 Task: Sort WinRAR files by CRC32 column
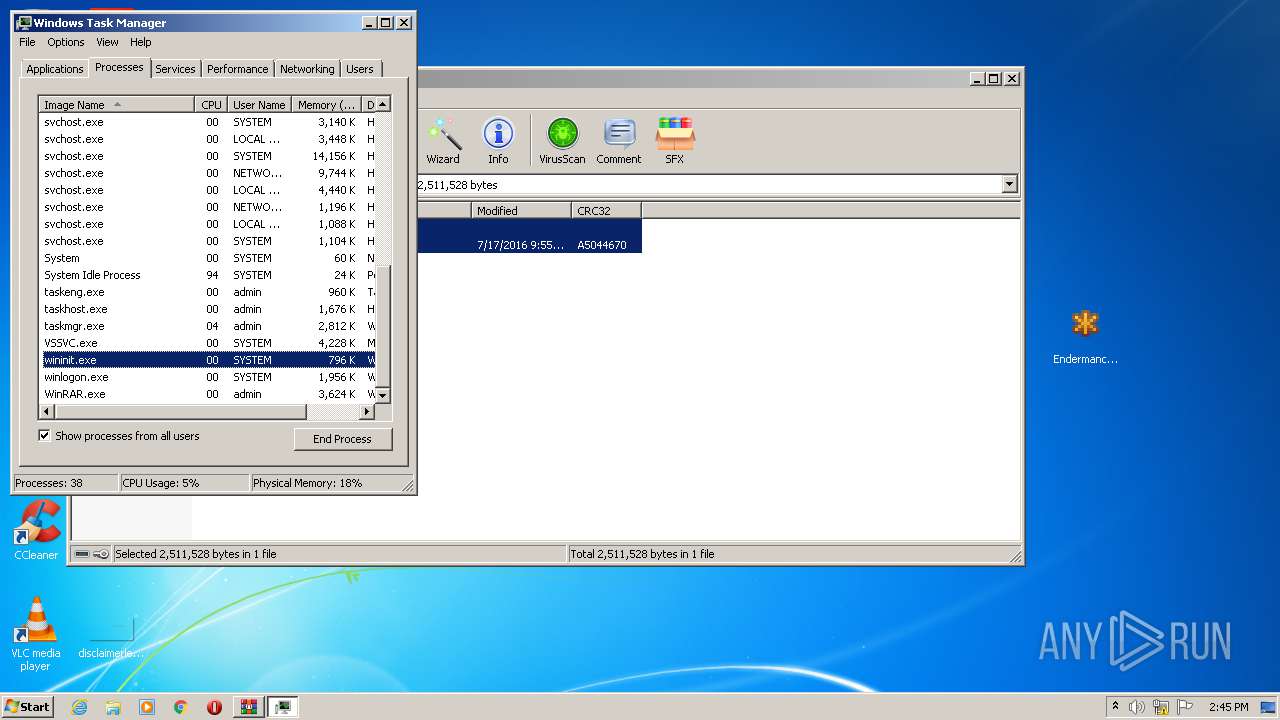tap(606, 211)
